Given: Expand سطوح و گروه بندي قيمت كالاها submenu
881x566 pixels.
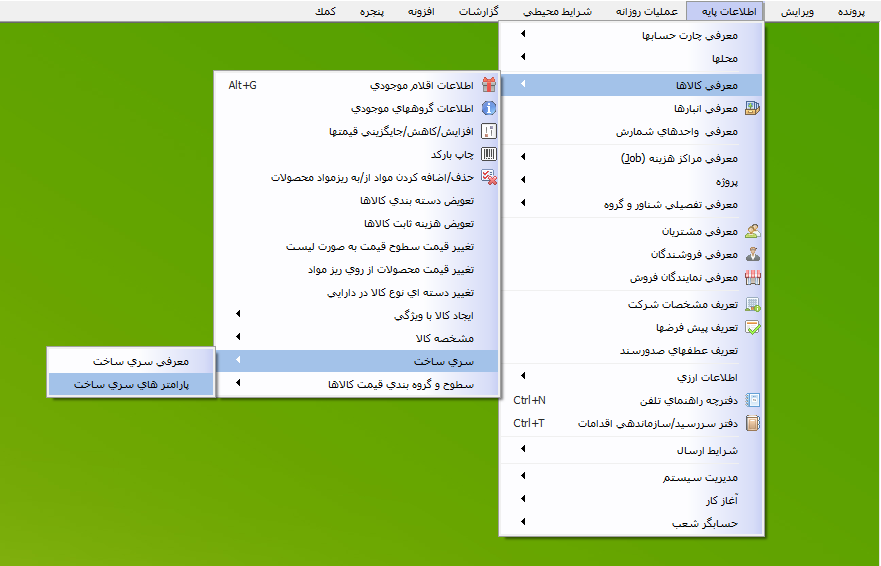Looking at the screenshot, I should pyautogui.click(x=400, y=384).
